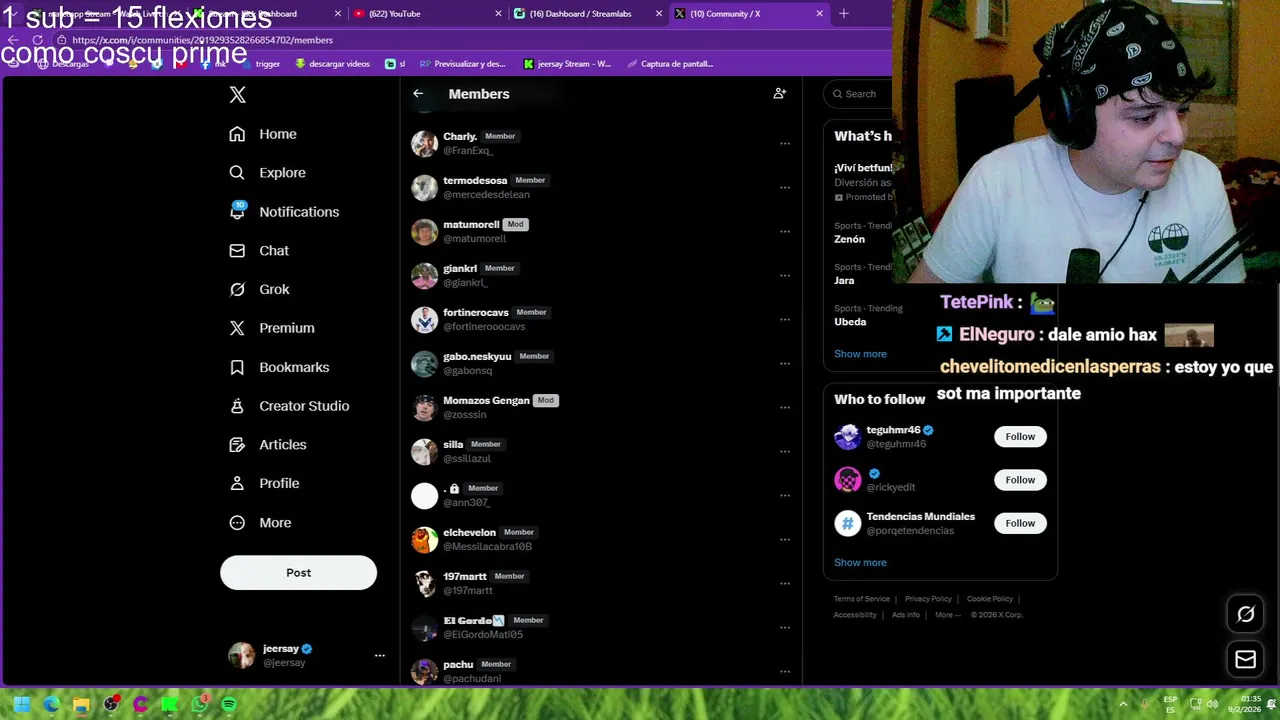1280x720 pixels.
Task: Open options for giankrl member row
Action: 785,275
